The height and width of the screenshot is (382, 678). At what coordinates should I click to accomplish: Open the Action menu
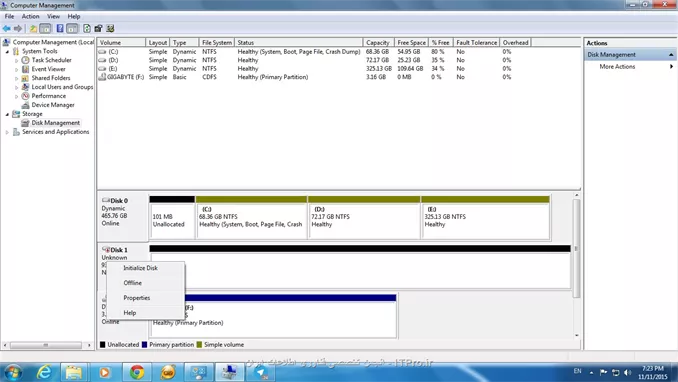[30, 16]
